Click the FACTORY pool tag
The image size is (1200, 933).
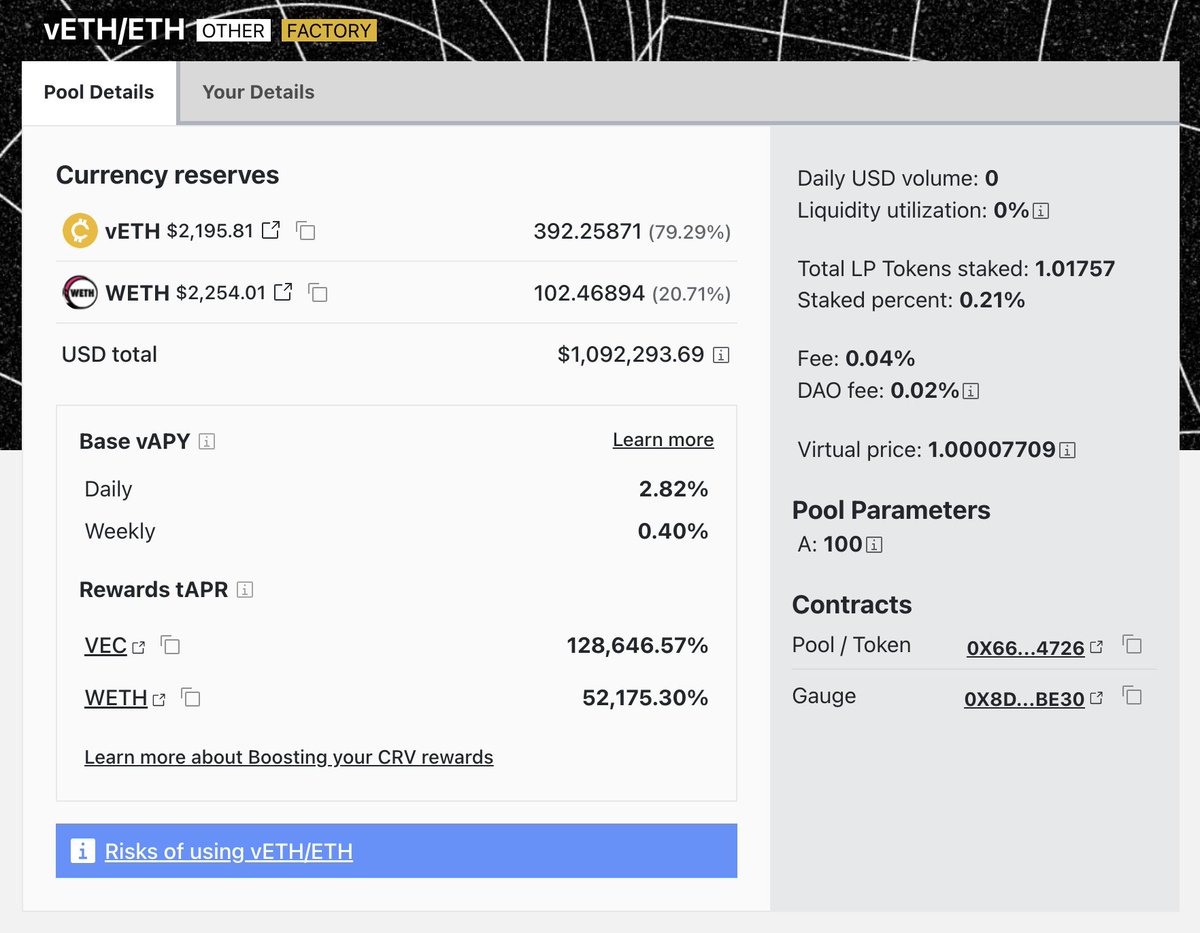[x=329, y=31]
